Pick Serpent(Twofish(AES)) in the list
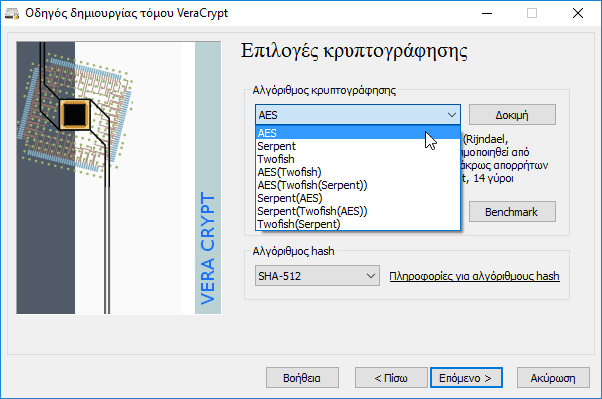This screenshot has height=399, width=602. point(357,211)
